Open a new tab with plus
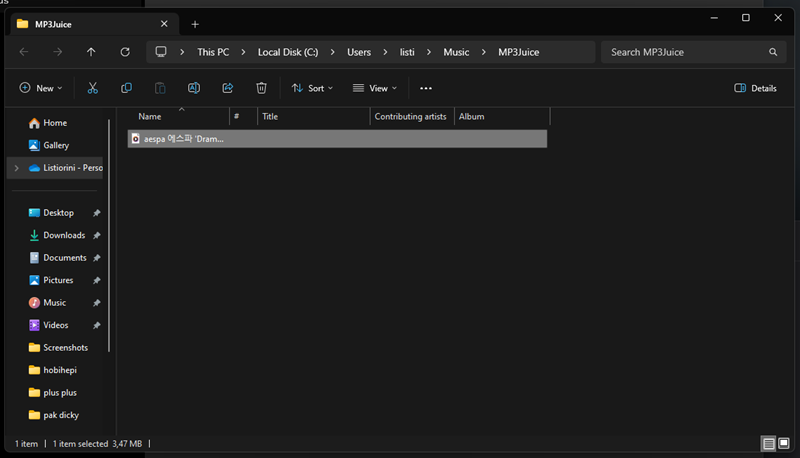 tap(195, 24)
